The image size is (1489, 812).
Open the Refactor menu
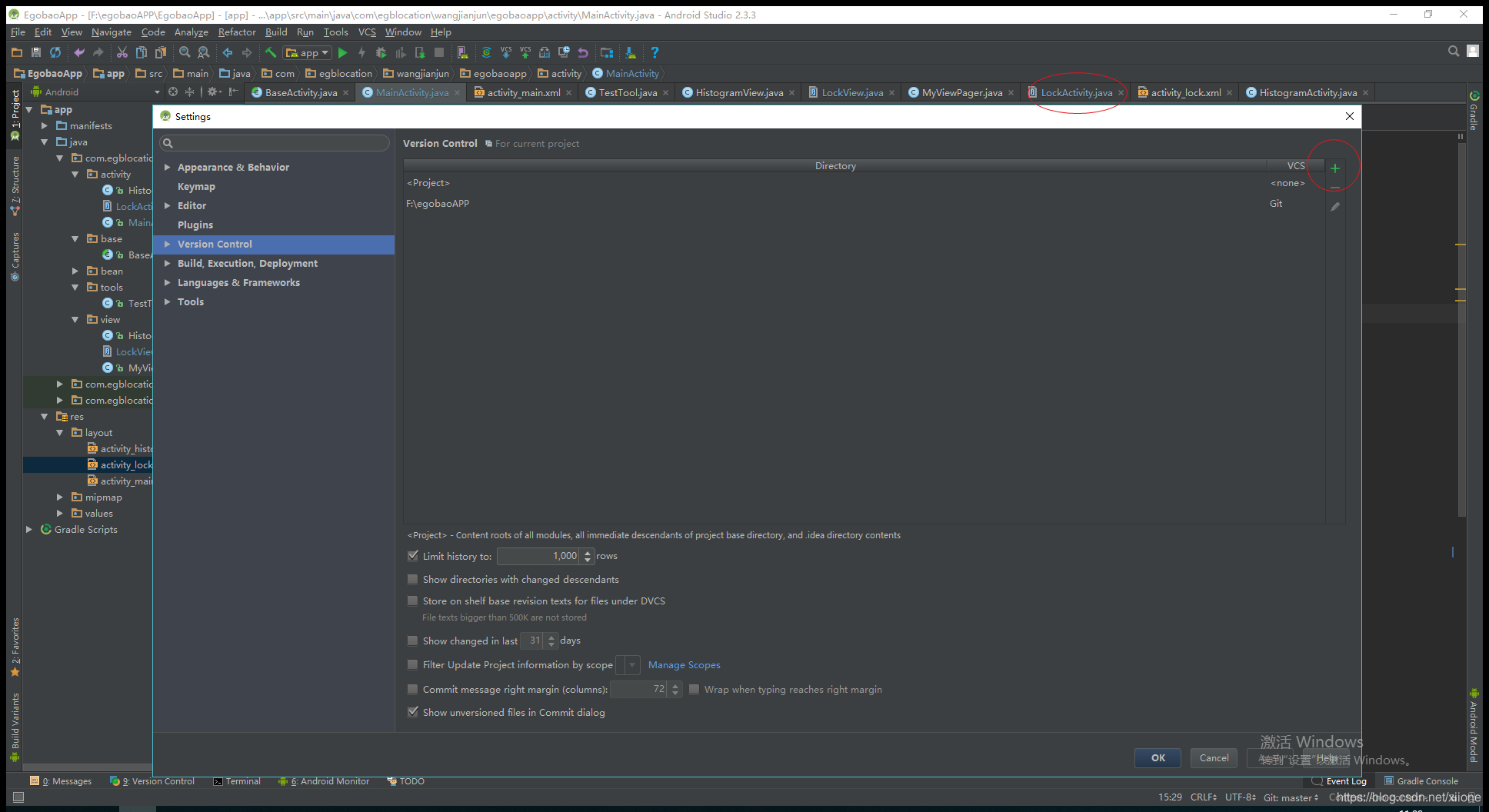(x=237, y=32)
